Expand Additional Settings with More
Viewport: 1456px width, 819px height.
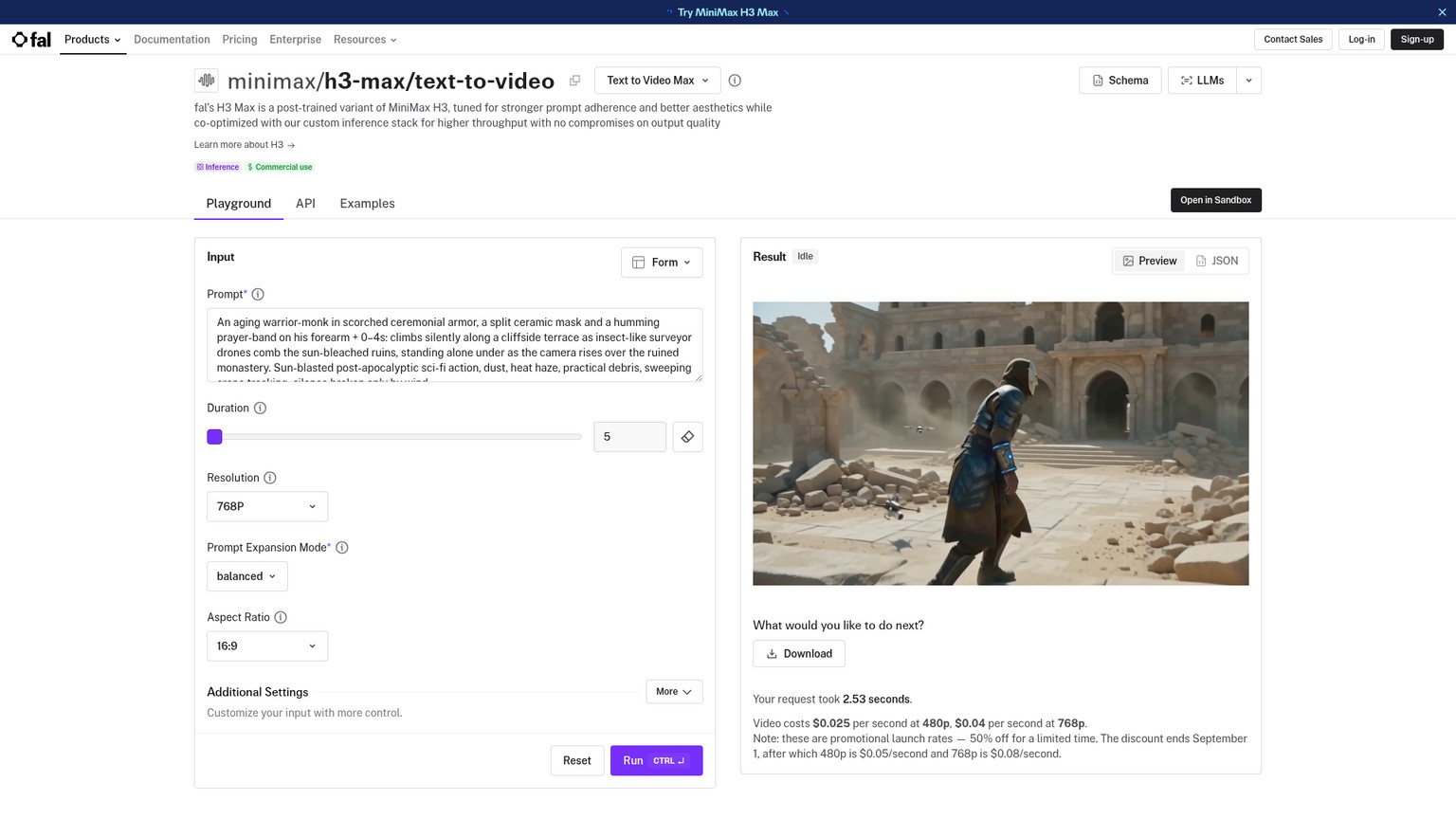674,692
